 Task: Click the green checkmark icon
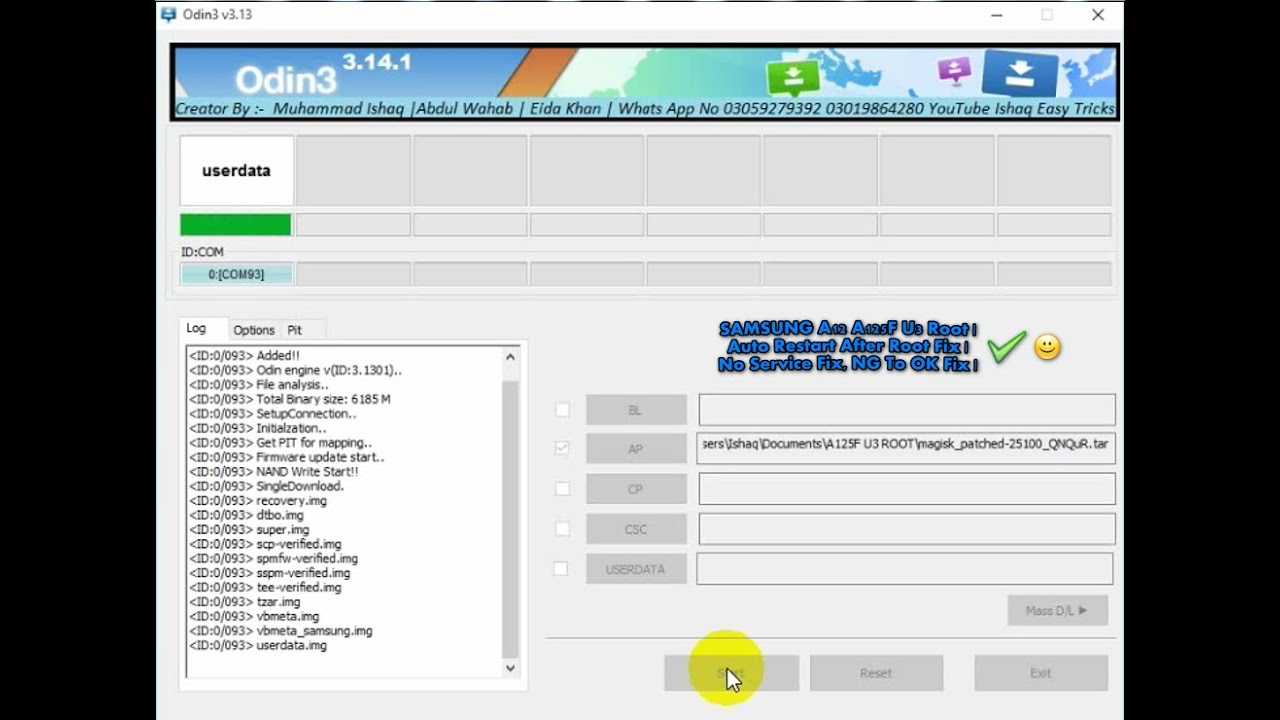tap(1006, 347)
